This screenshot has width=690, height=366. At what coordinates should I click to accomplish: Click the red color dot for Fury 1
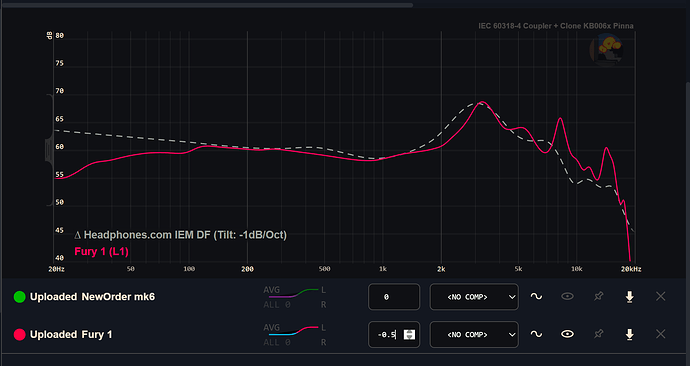[19, 335]
